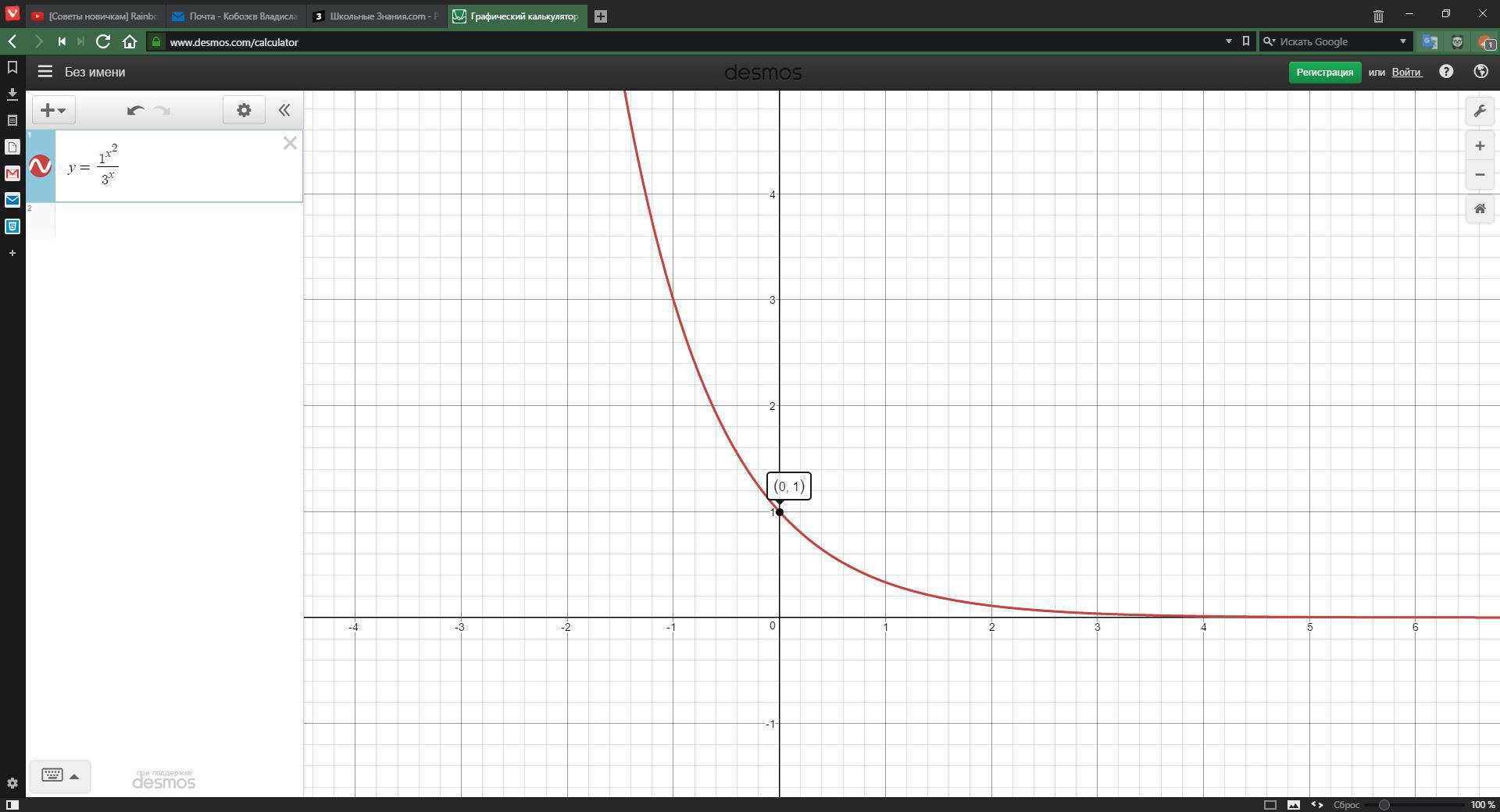Viewport: 1500px width, 812px height.
Task: Open the Bookmarks side panel
Action: click(x=12, y=67)
